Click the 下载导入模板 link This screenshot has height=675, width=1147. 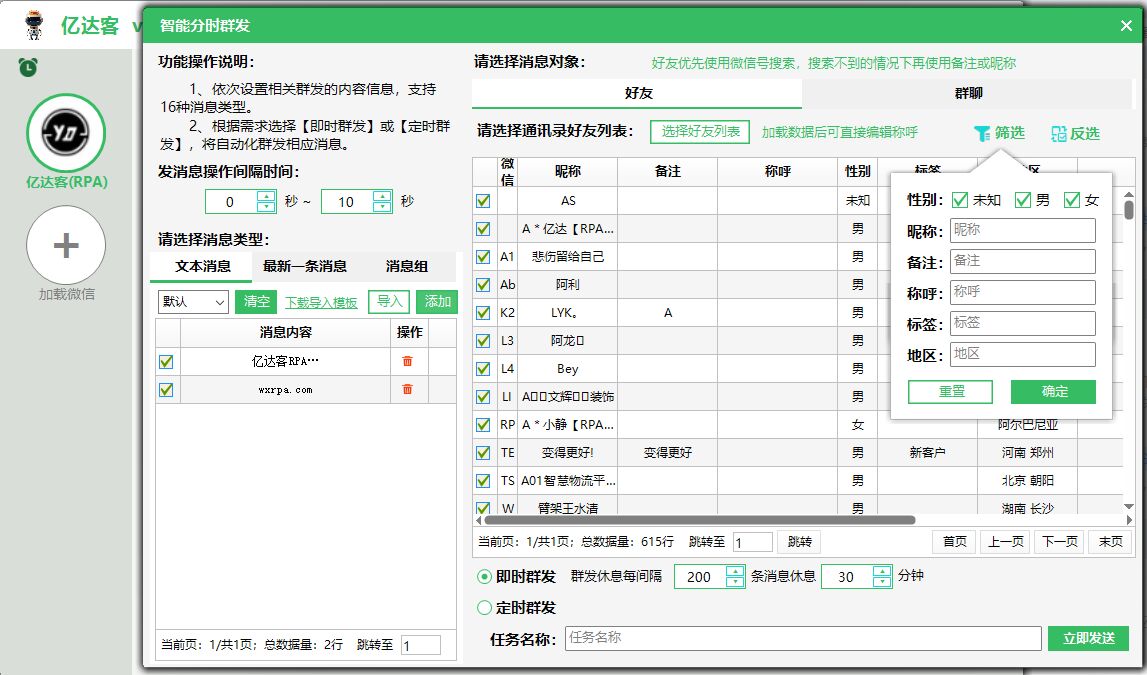(321, 302)
